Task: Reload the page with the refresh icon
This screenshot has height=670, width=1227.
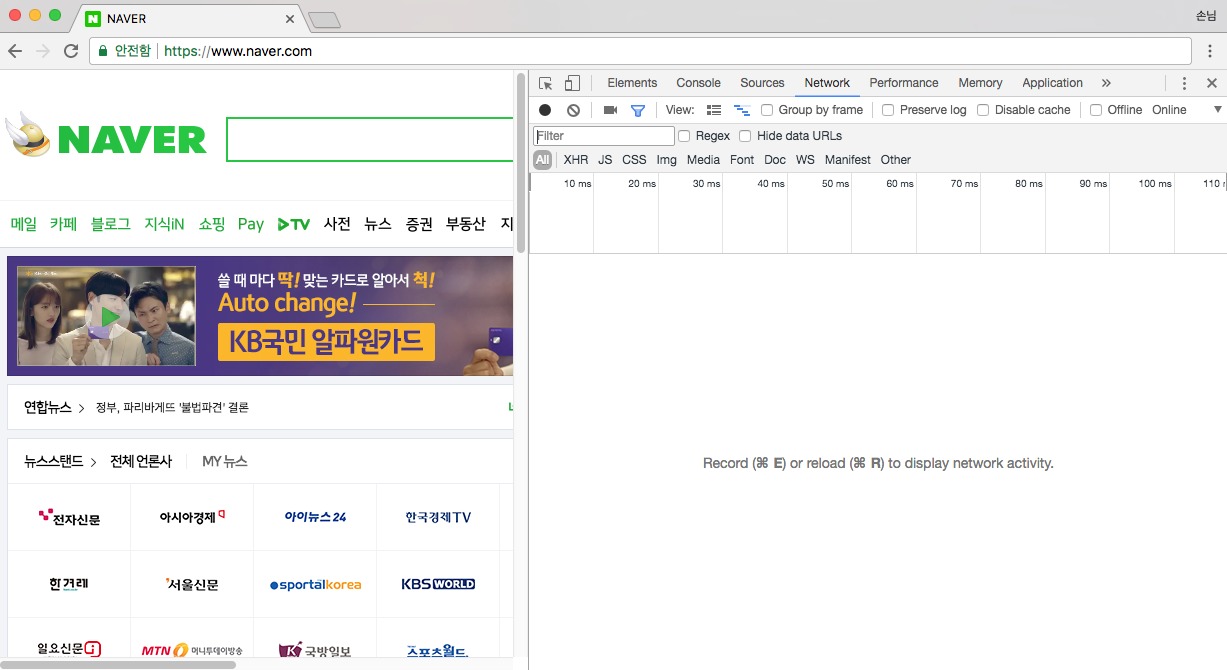Action: [71, 51]
